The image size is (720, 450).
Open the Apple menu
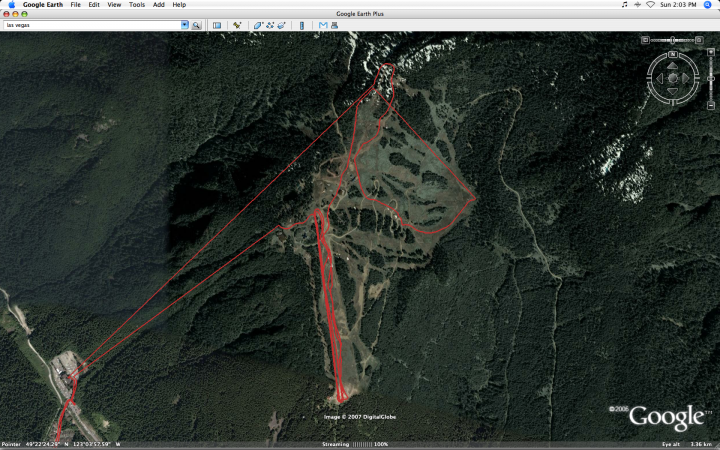tap(11, 5)
